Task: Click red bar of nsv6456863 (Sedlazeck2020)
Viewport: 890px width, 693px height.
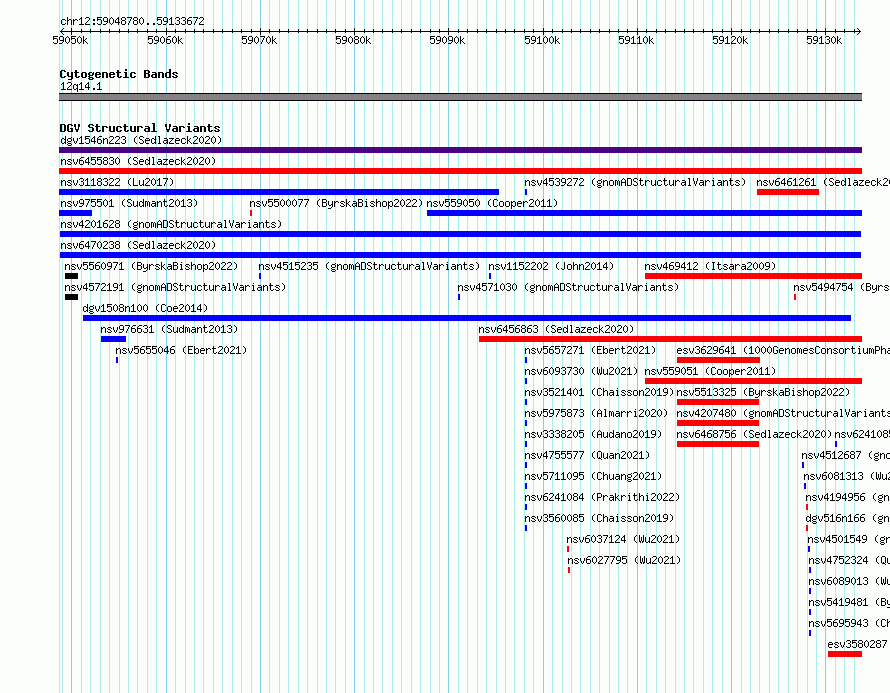Action: (670, 339)
